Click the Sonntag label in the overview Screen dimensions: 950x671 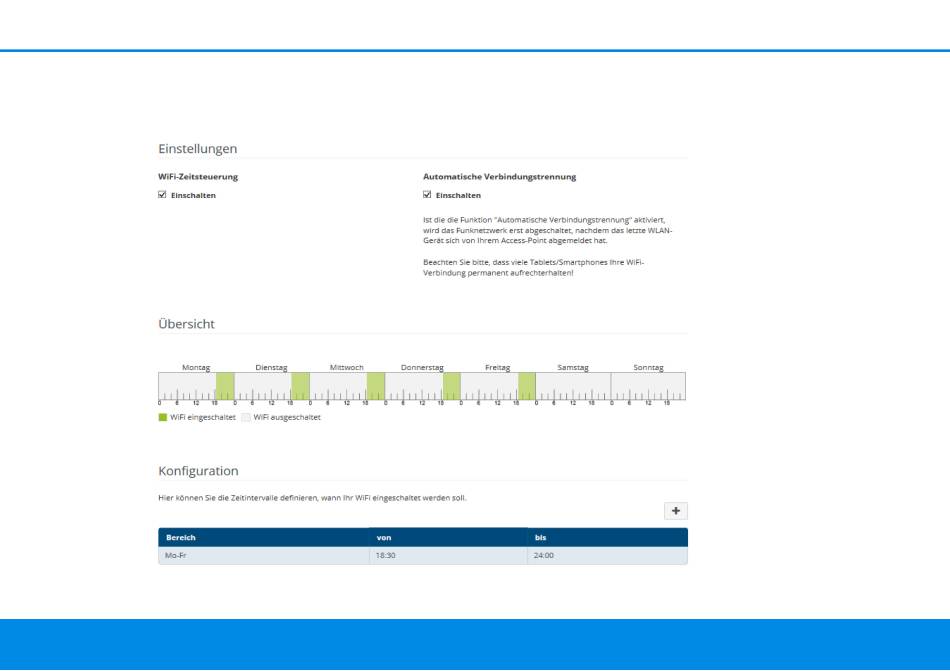(x=648, y=368)
